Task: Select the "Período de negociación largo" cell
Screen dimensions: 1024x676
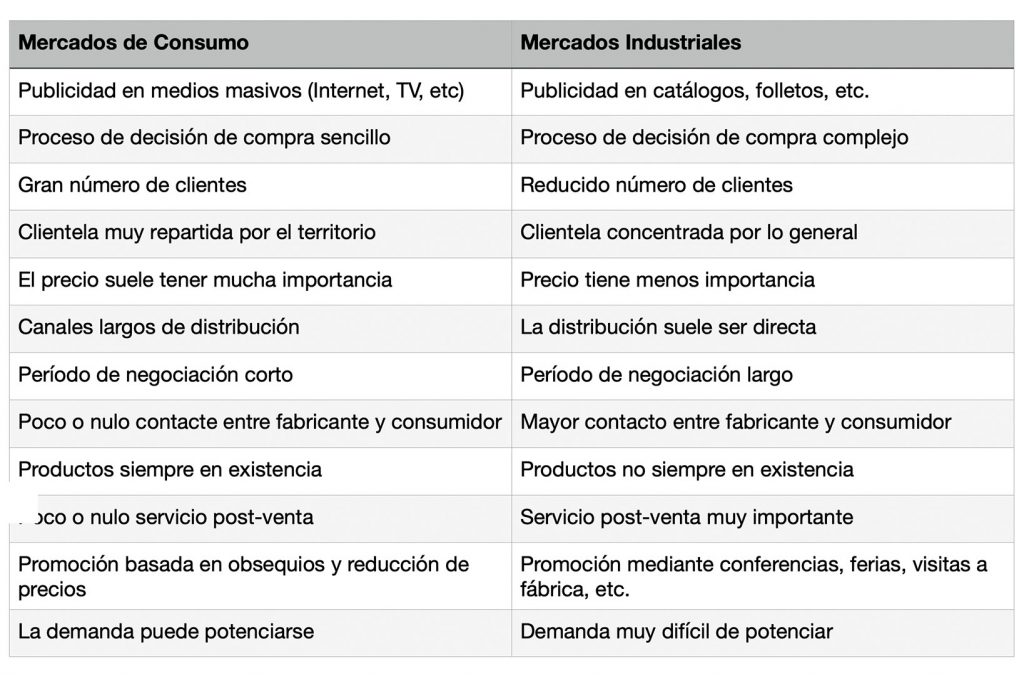Action: coord(656,375)
